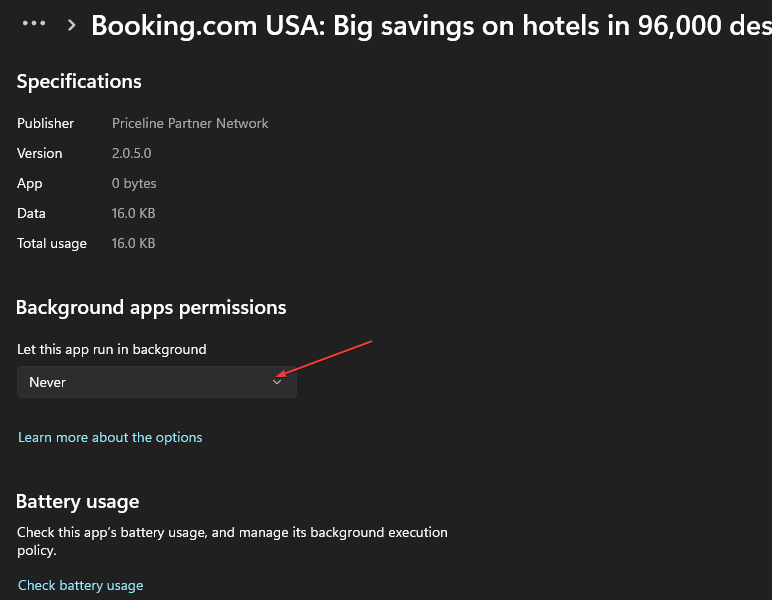Click the chevron arrow in Never dropdown
Viewport: 772px width, 600px height.
[x=278, y=382]
